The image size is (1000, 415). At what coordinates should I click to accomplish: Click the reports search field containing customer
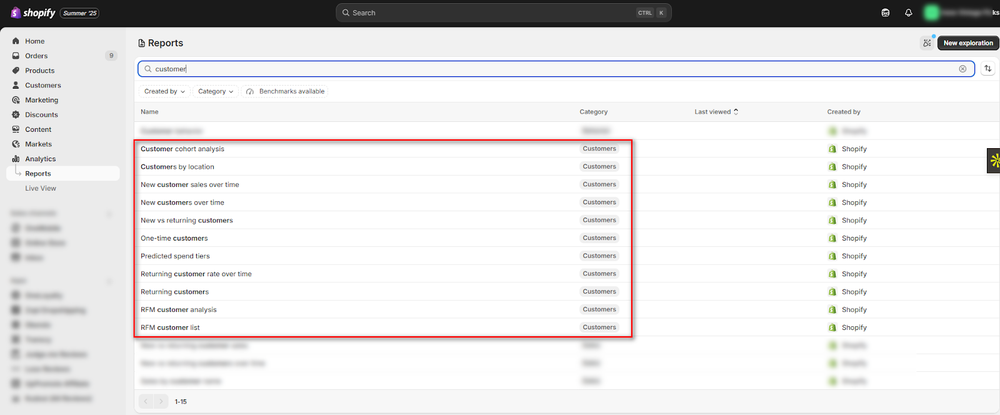click(x=556, y=69)
